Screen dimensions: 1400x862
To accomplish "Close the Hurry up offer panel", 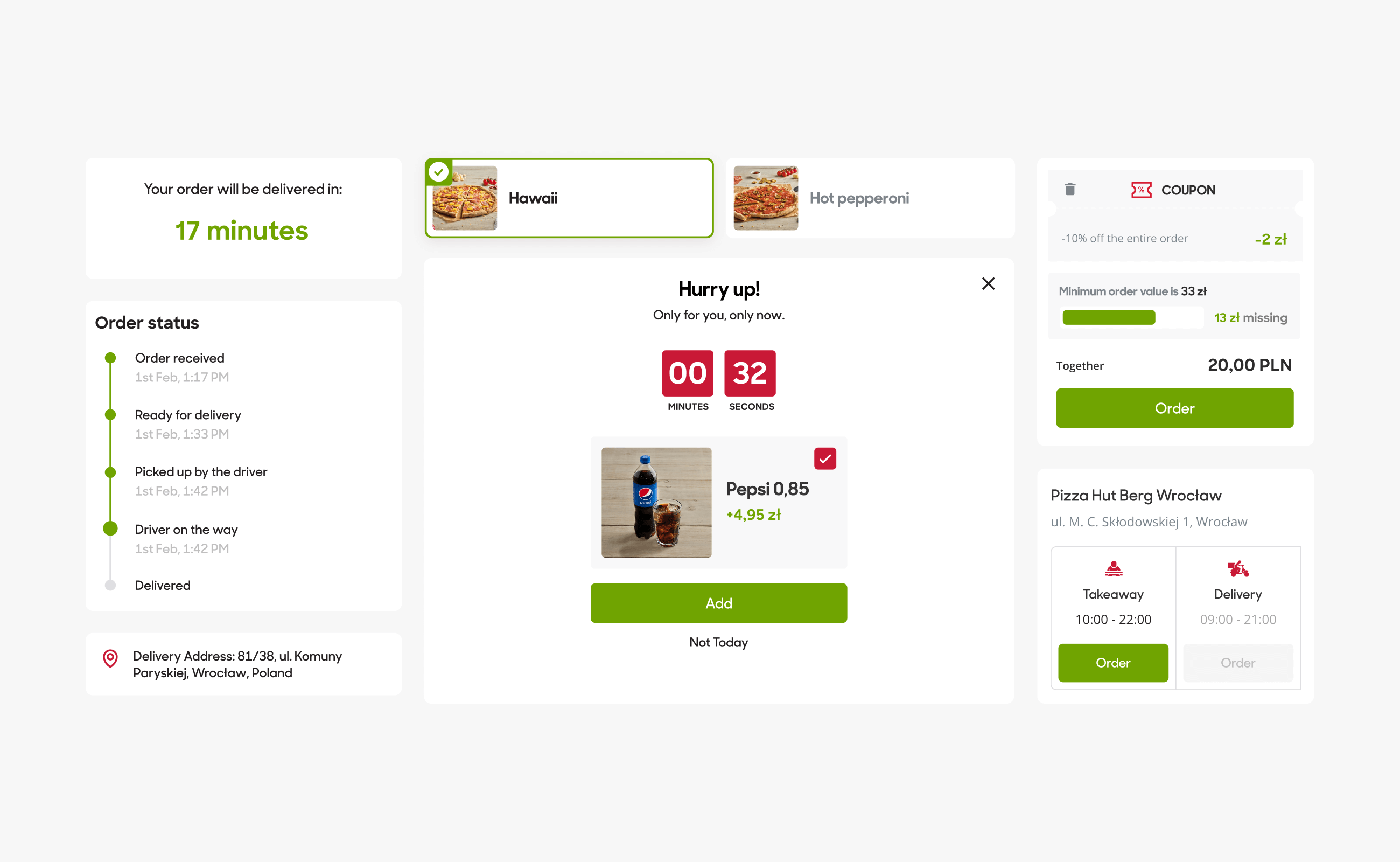I will (988, 283).
